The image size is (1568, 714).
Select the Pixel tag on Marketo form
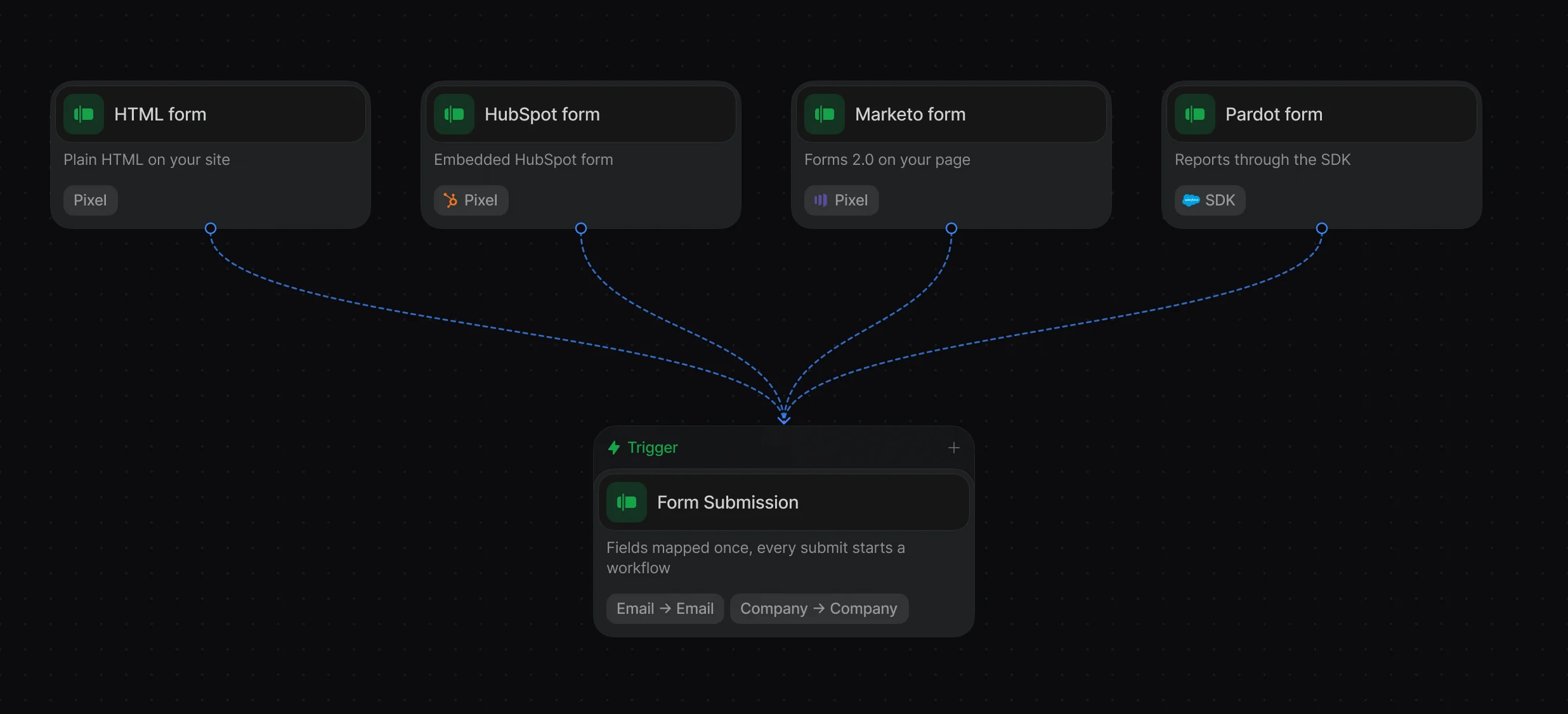[841, 200]
